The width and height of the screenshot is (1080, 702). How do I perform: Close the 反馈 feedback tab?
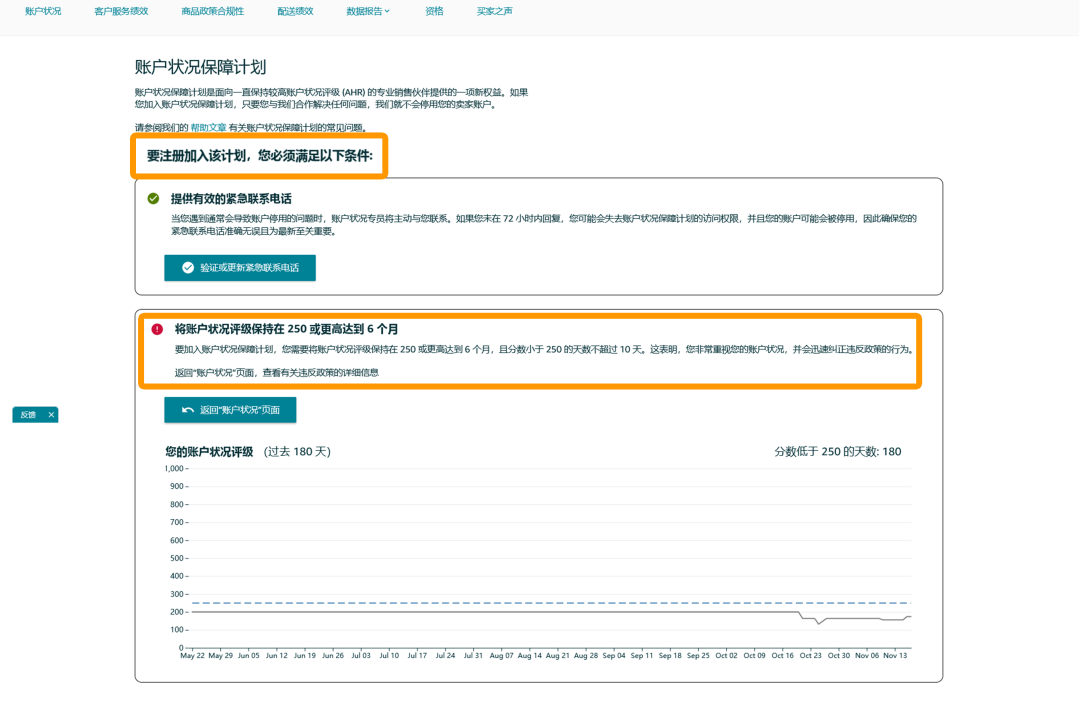tap(51, 415)
